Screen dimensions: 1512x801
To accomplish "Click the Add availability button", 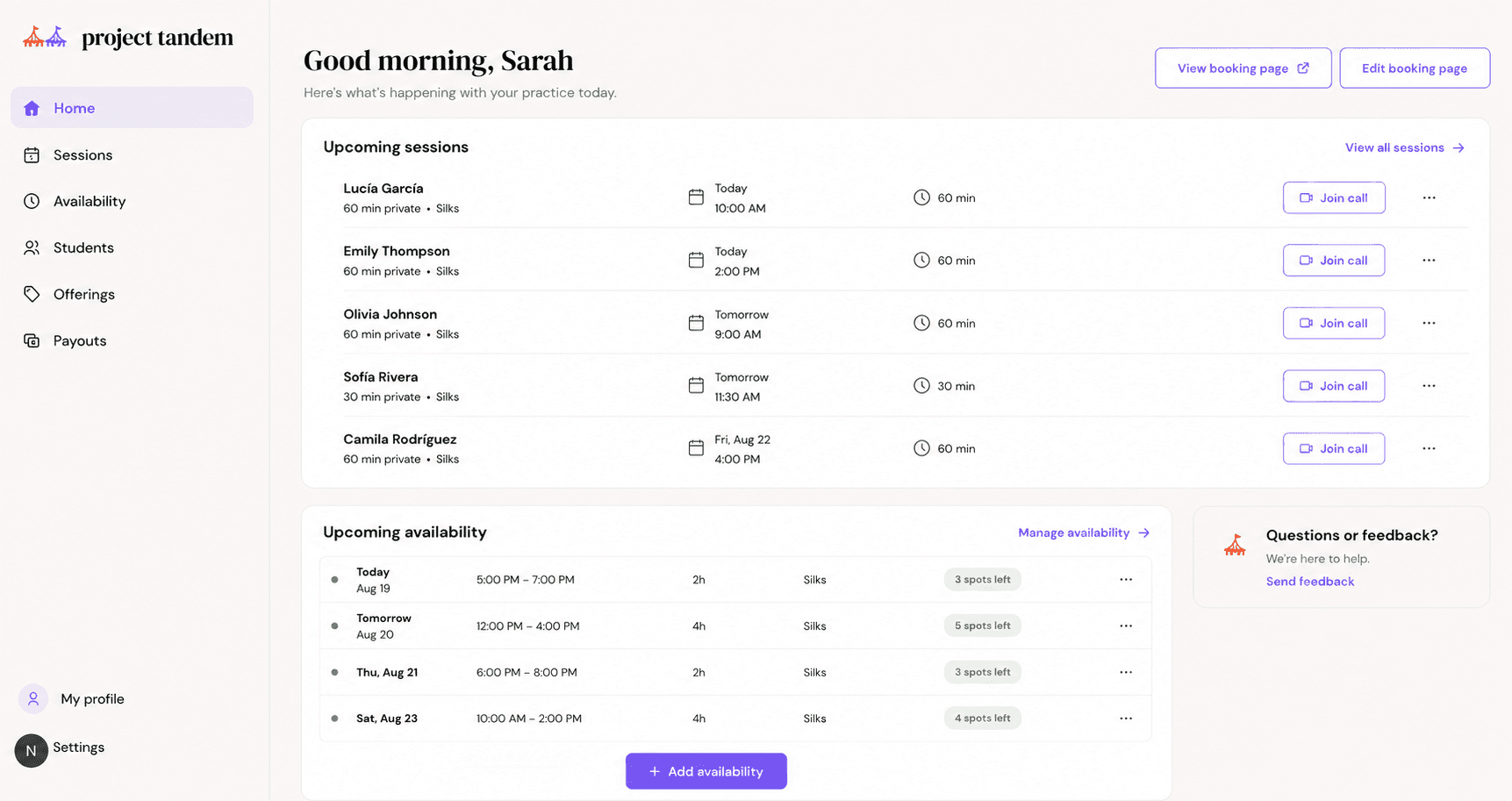I will 706,771.
